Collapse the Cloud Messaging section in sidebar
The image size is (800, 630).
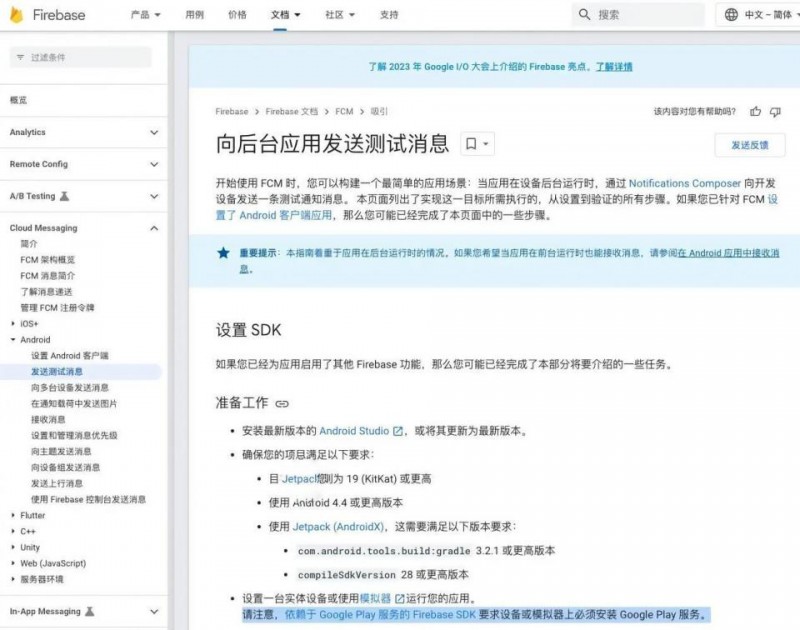point(154,227)
